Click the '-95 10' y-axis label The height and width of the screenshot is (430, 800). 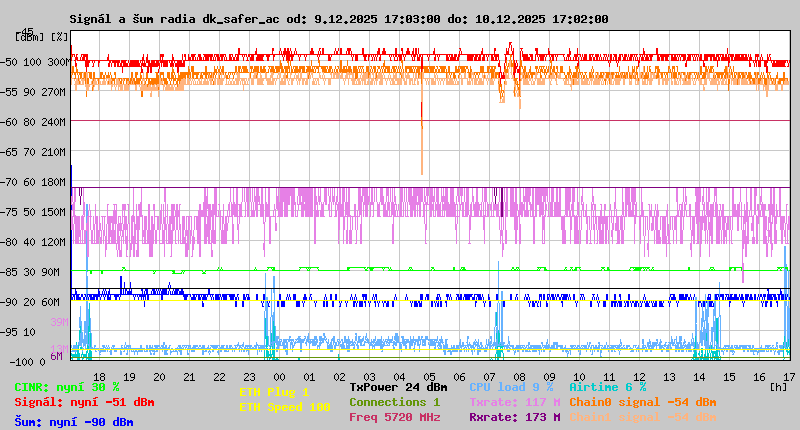pos(18,332)
